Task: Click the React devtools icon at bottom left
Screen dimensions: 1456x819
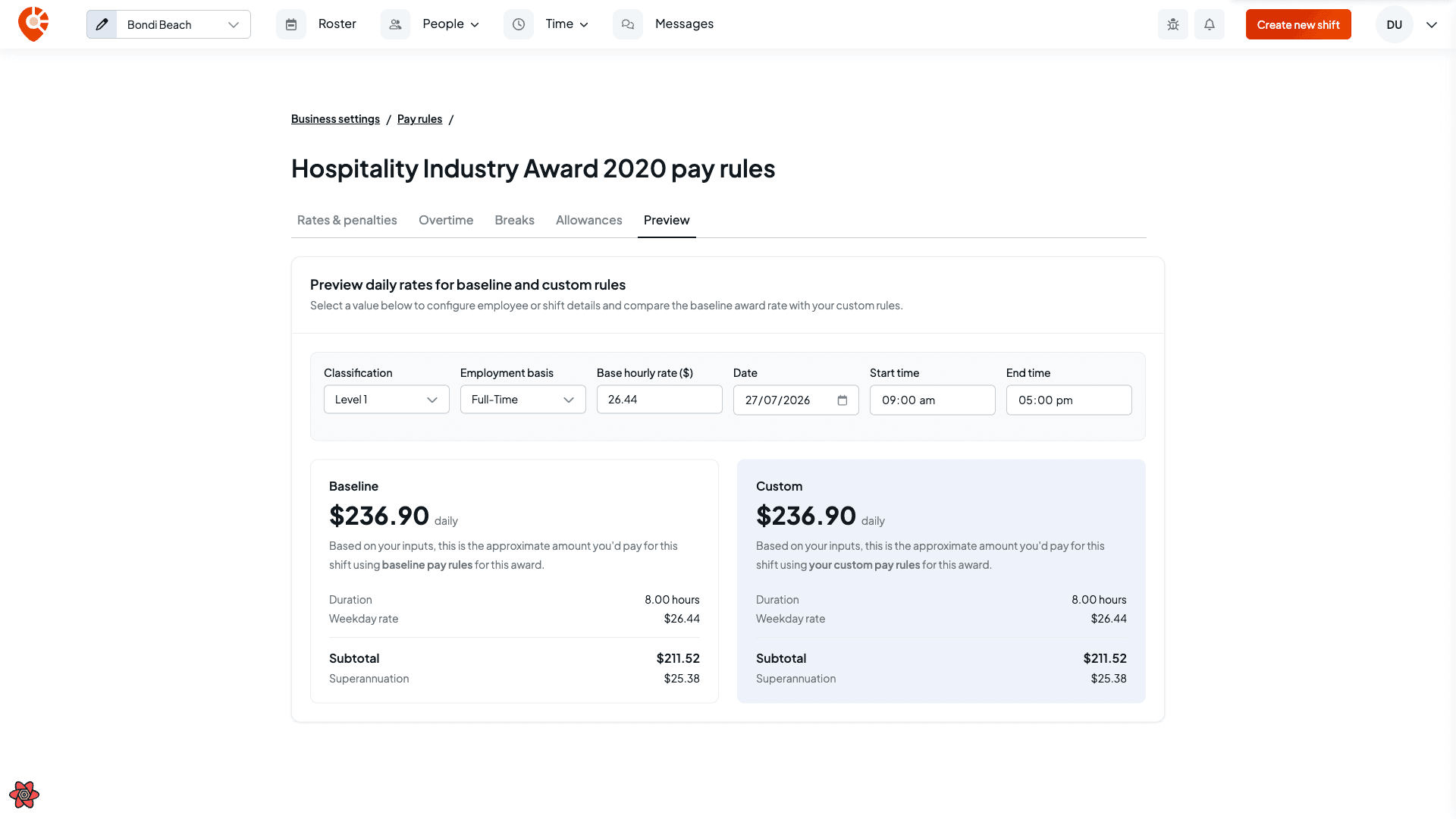Action: coord(24,795)
